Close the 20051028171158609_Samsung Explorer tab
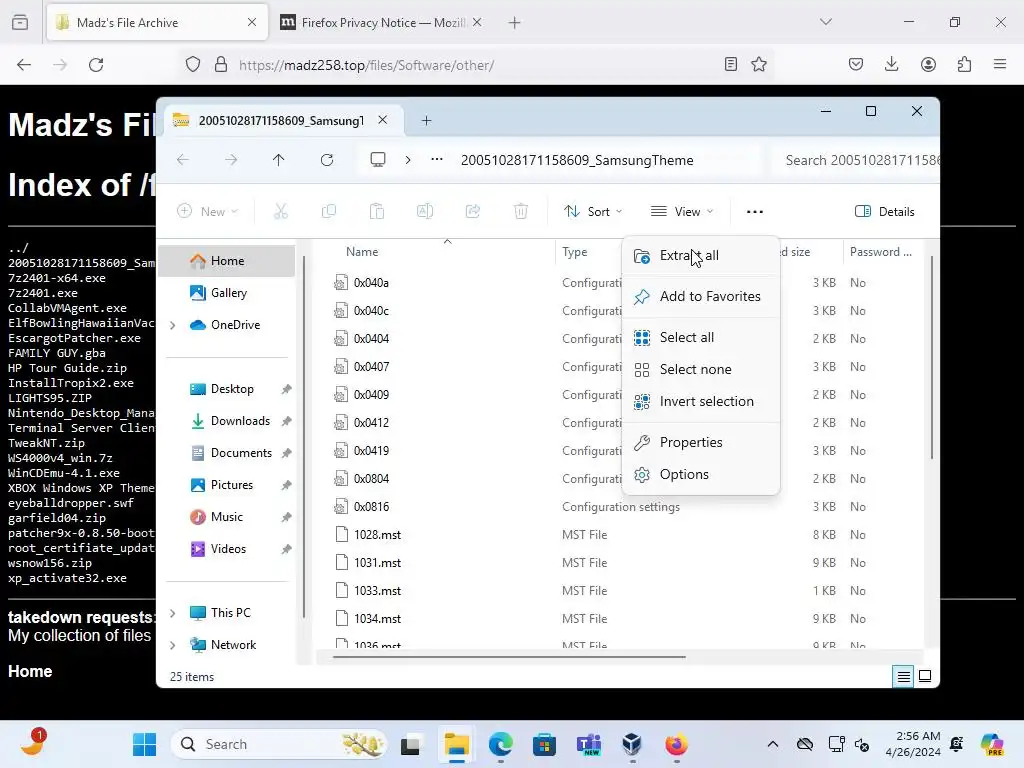1024x768 pixels. point(383,120)
